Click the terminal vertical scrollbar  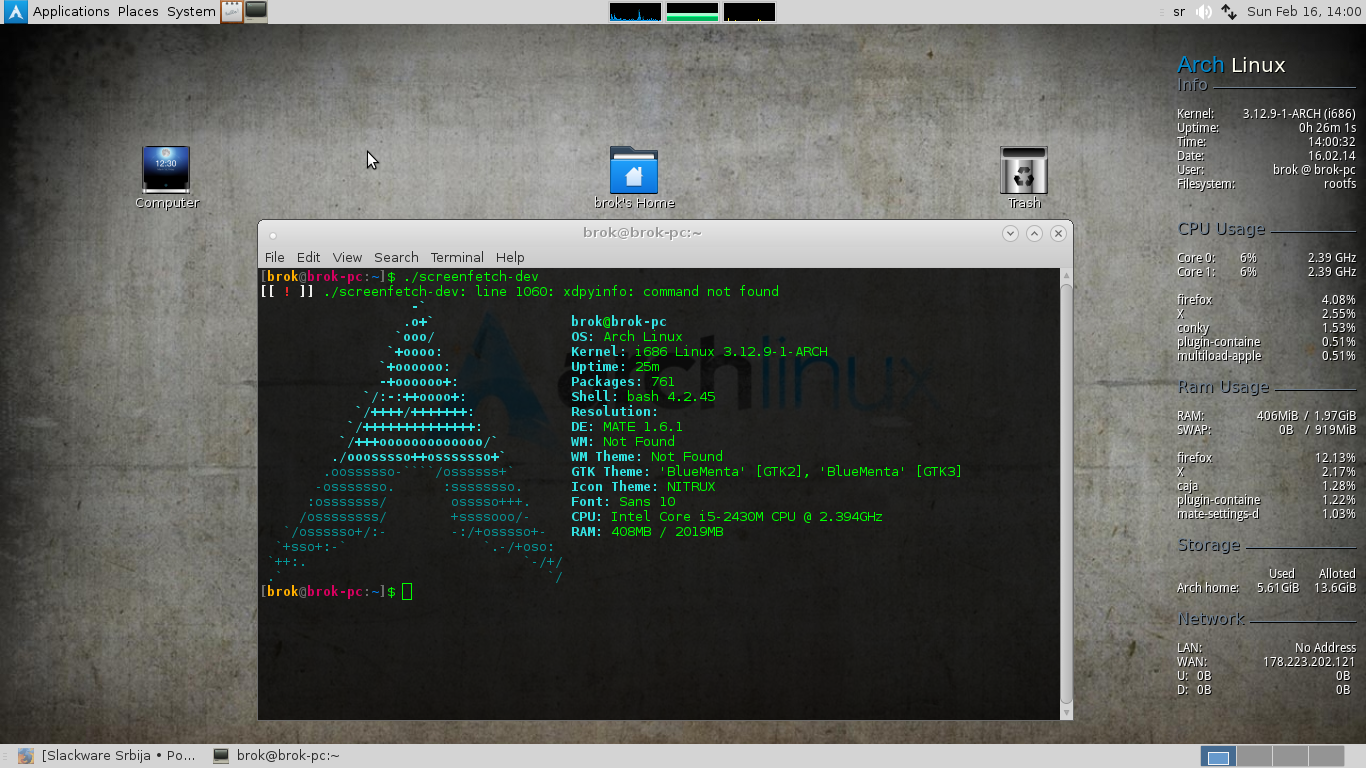[x=1066, y=493]
